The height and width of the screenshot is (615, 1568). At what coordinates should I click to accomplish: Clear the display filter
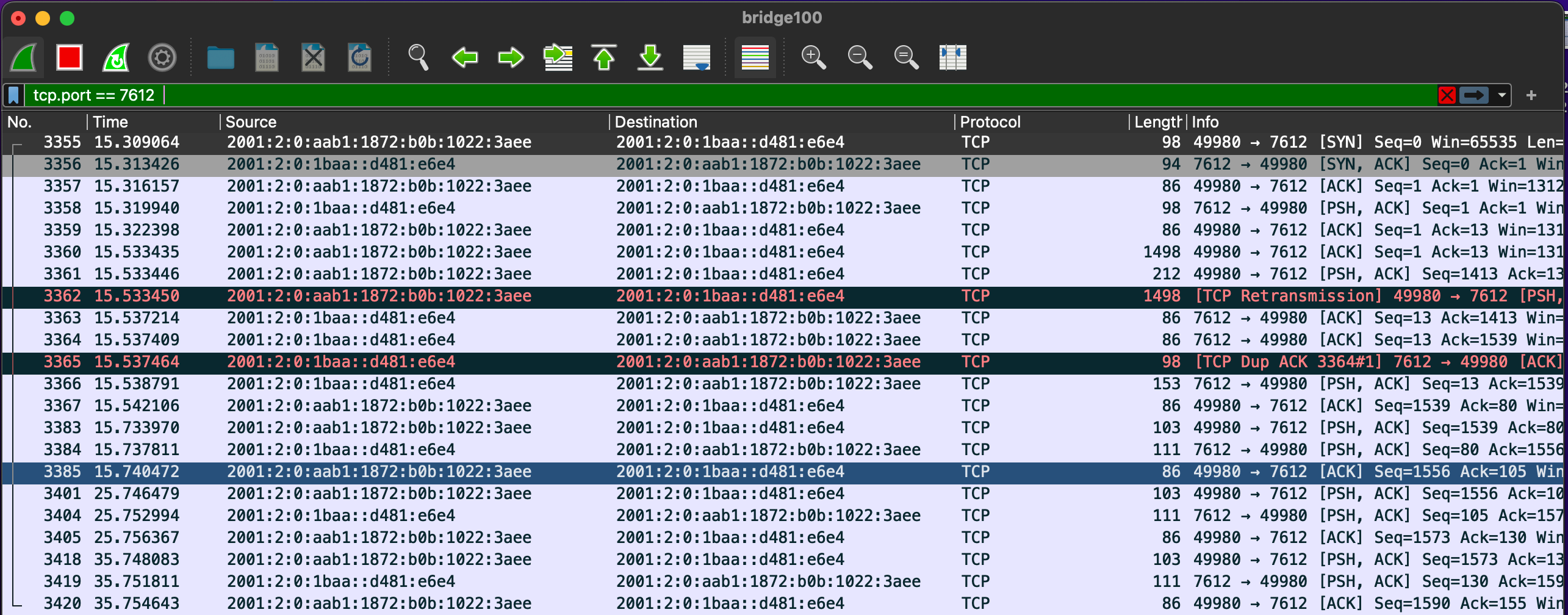pyautogui.click(x=1447, y=95)
